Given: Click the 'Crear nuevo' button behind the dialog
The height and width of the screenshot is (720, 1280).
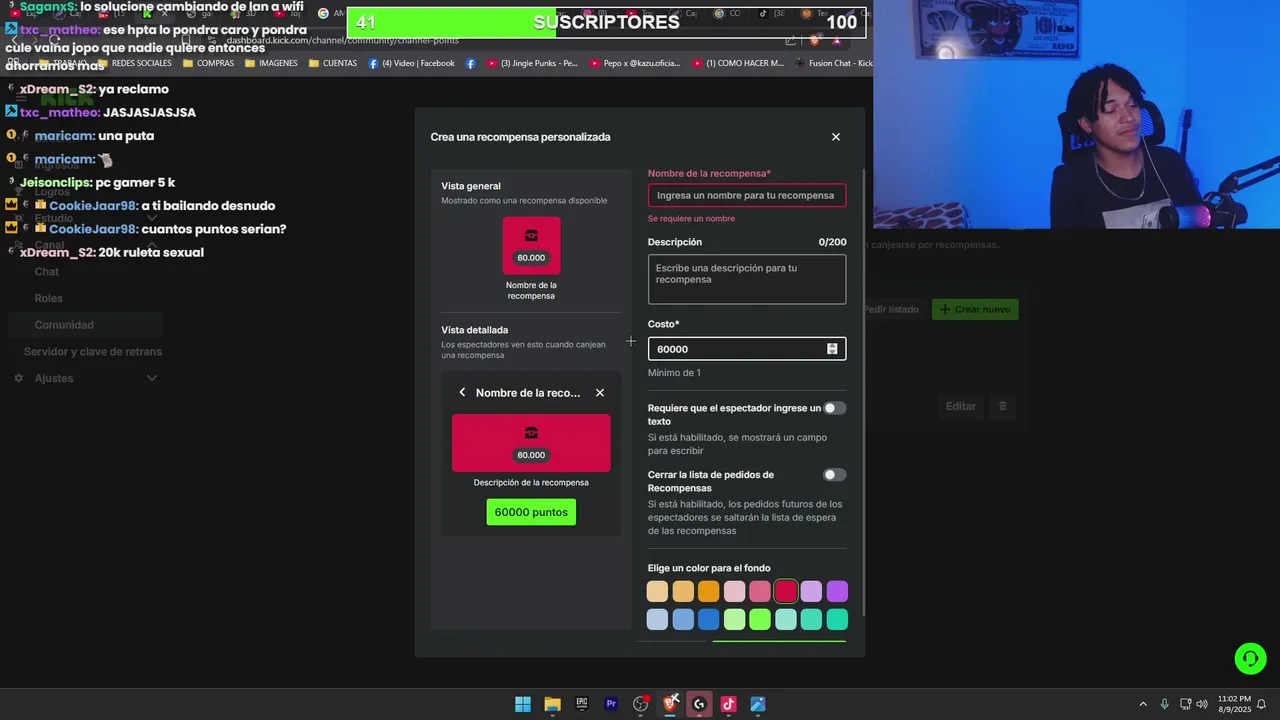Looking at the screenshot, I should pos(975,310).
